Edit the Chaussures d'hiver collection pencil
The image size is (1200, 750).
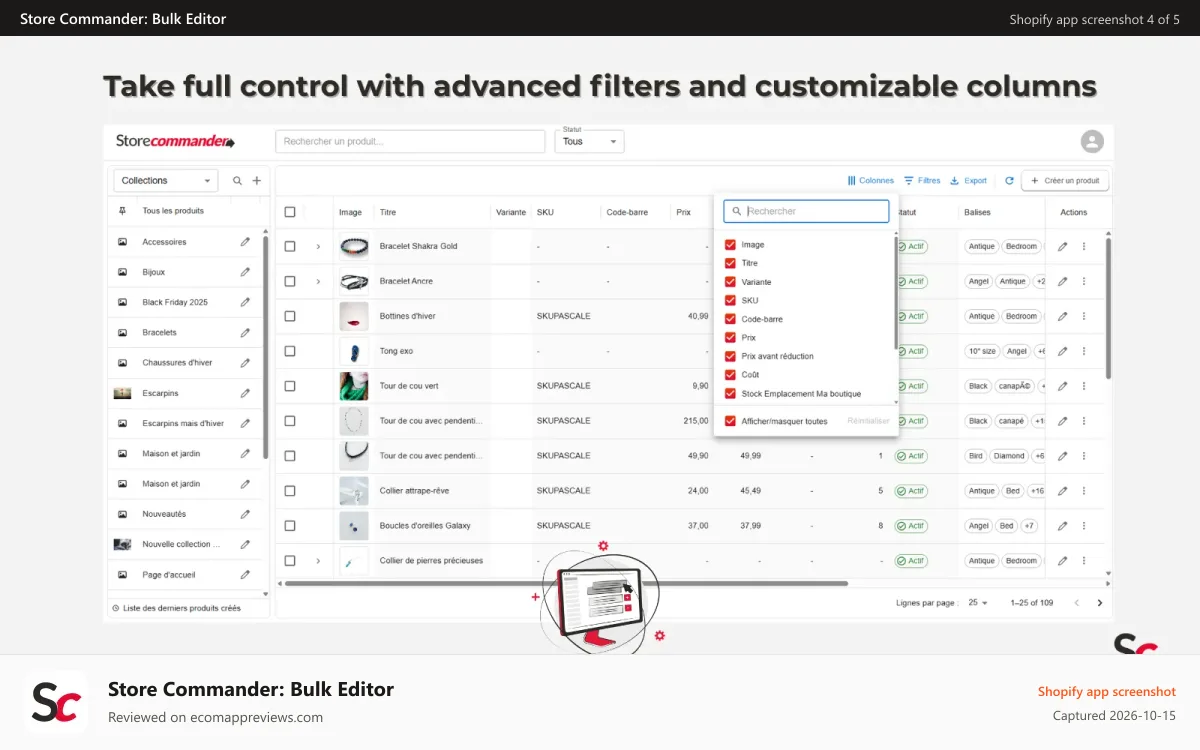coord(245,363)
